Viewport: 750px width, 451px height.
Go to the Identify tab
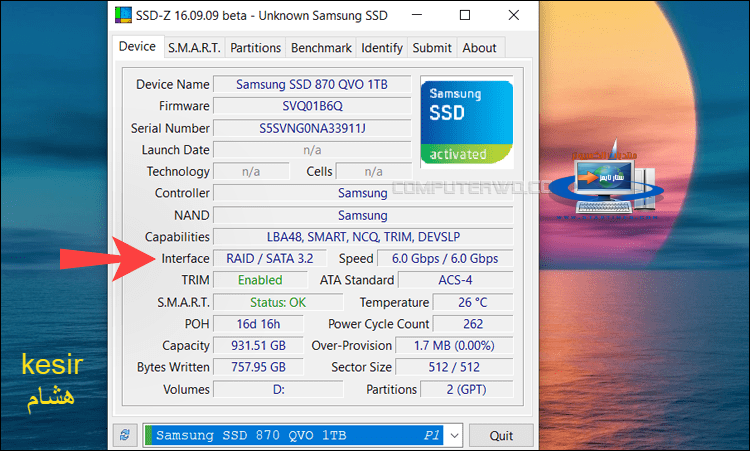[x=382, y=48]
